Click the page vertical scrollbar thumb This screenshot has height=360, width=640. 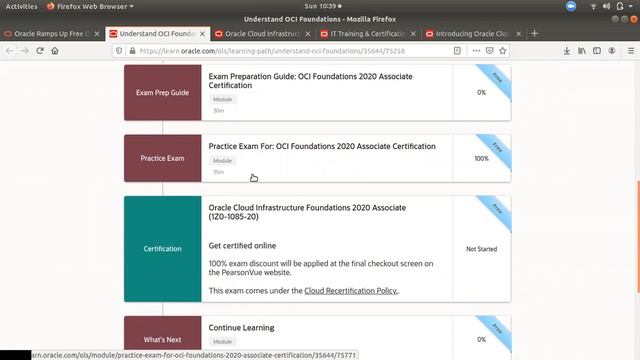(638, 236)
